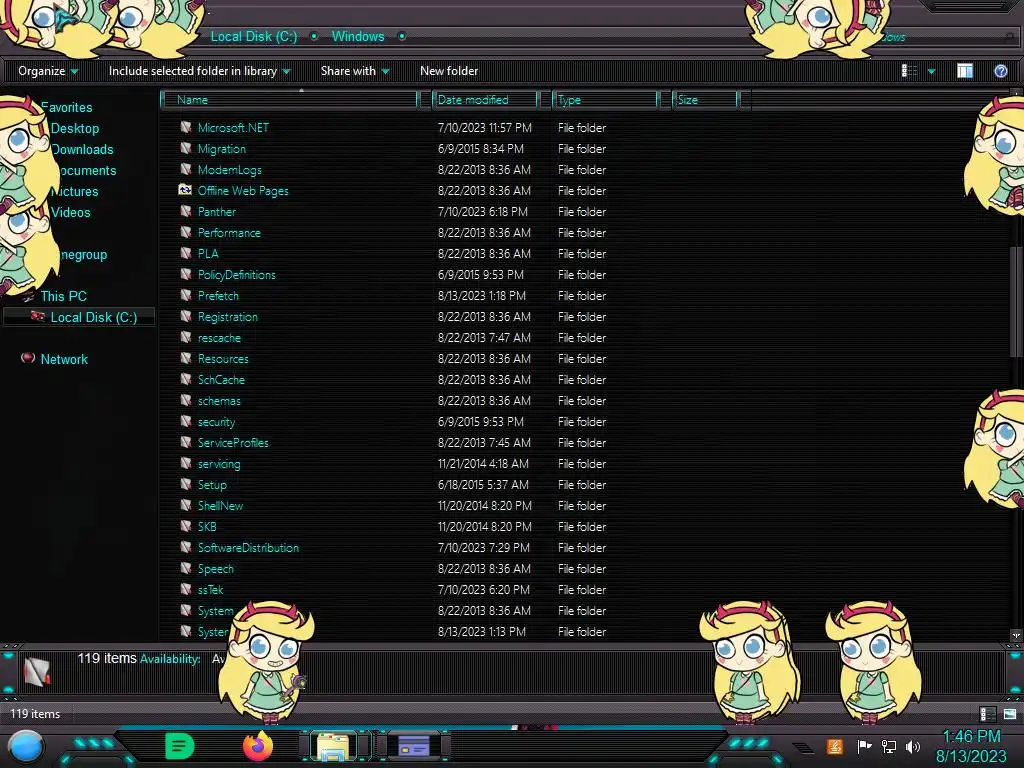
Task: Click the Panther folder icon
Action: [186, 211]
